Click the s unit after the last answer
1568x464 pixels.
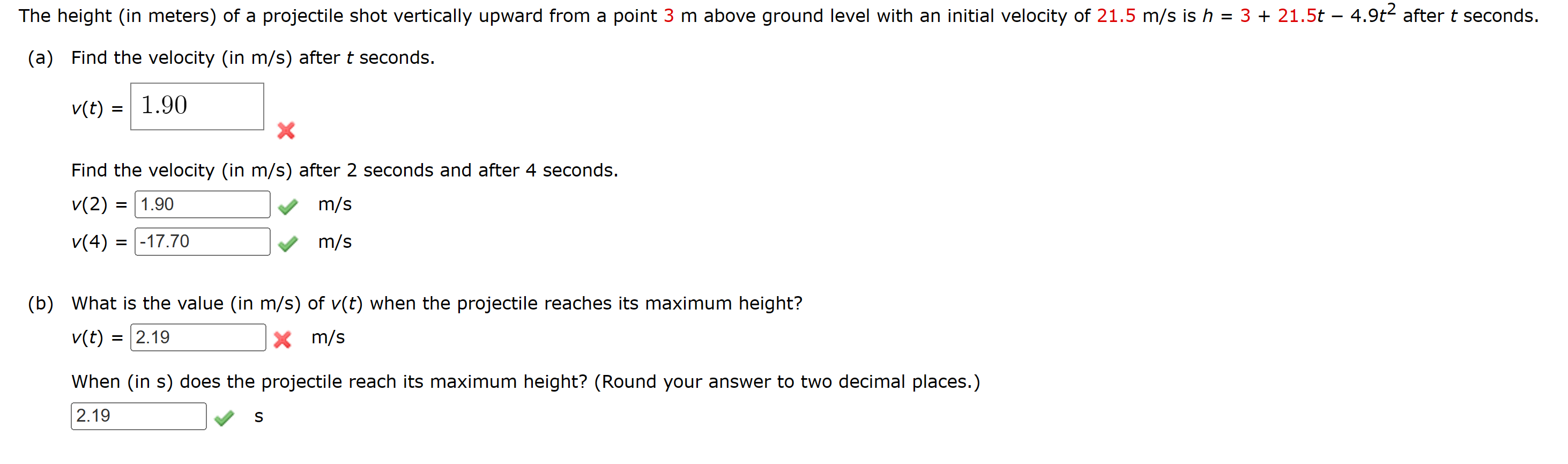[260, 418]
